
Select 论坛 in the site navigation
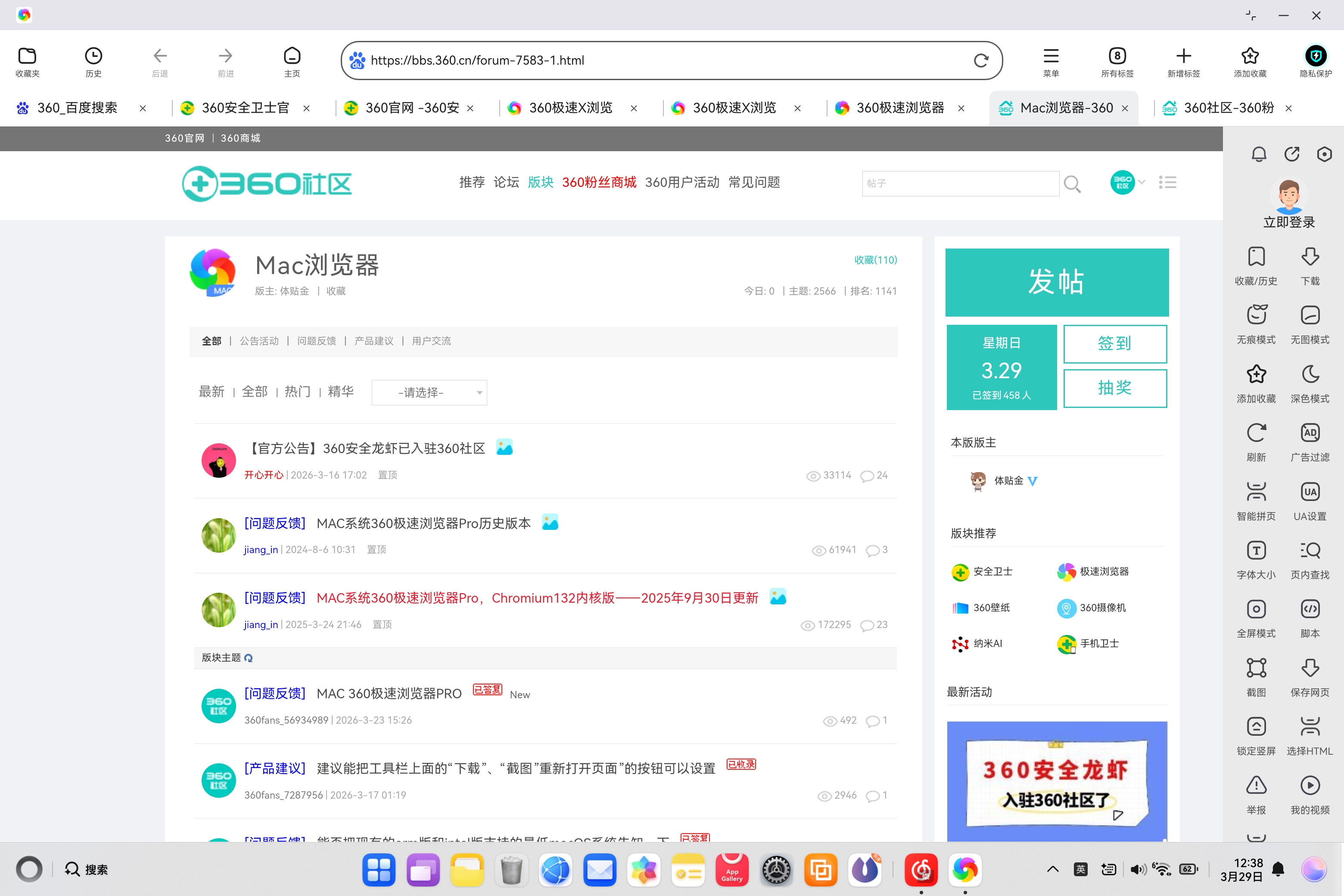coord(506,182)
